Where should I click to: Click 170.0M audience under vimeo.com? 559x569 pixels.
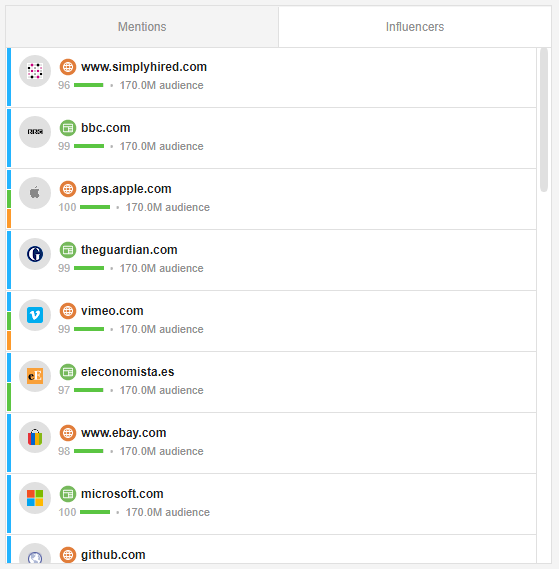pyautogui.click(x=162, y=329)
